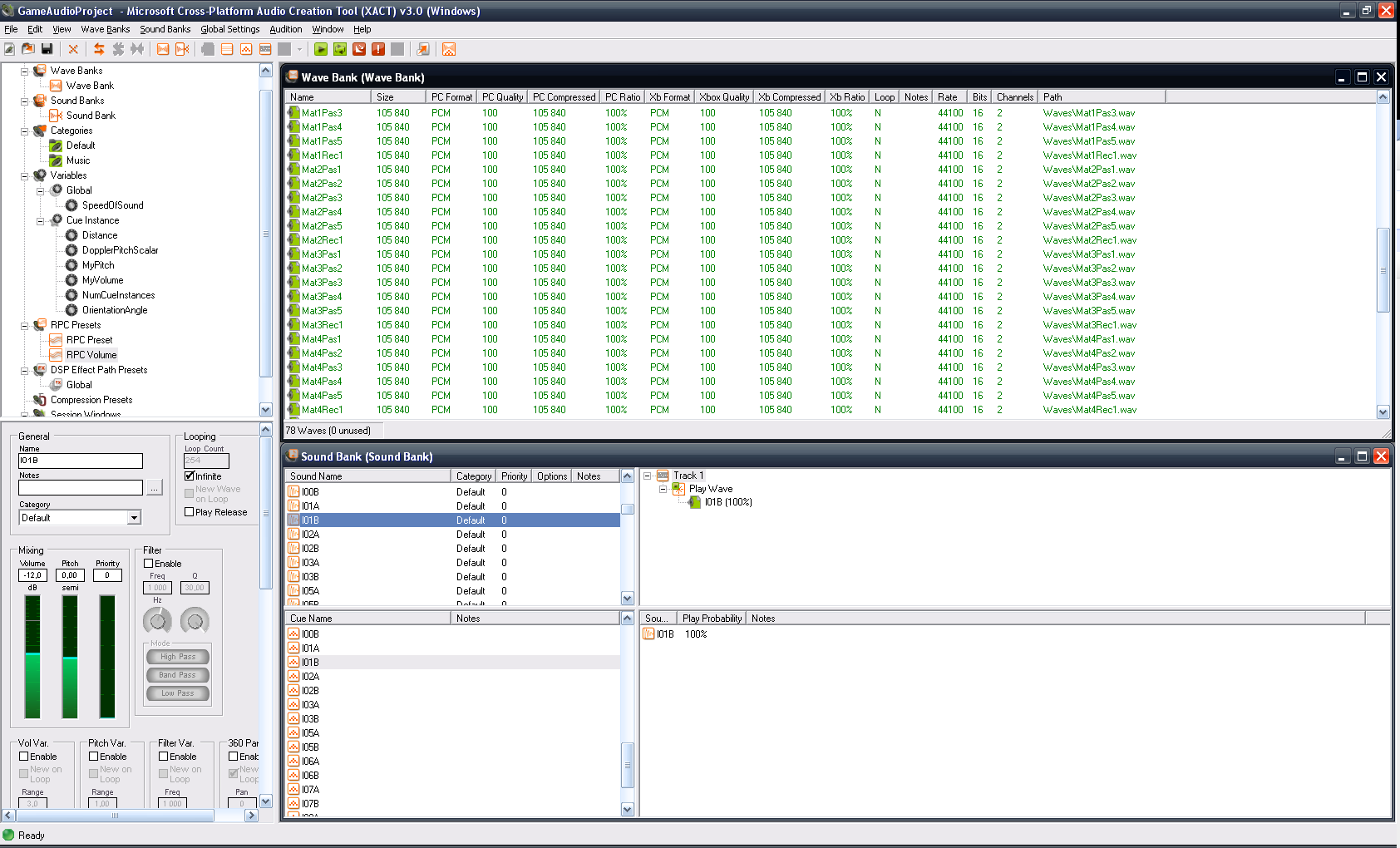1400x848 pixels.
Task: Click the green loop-play toolbar icon
Action: (x=340, y=49)
